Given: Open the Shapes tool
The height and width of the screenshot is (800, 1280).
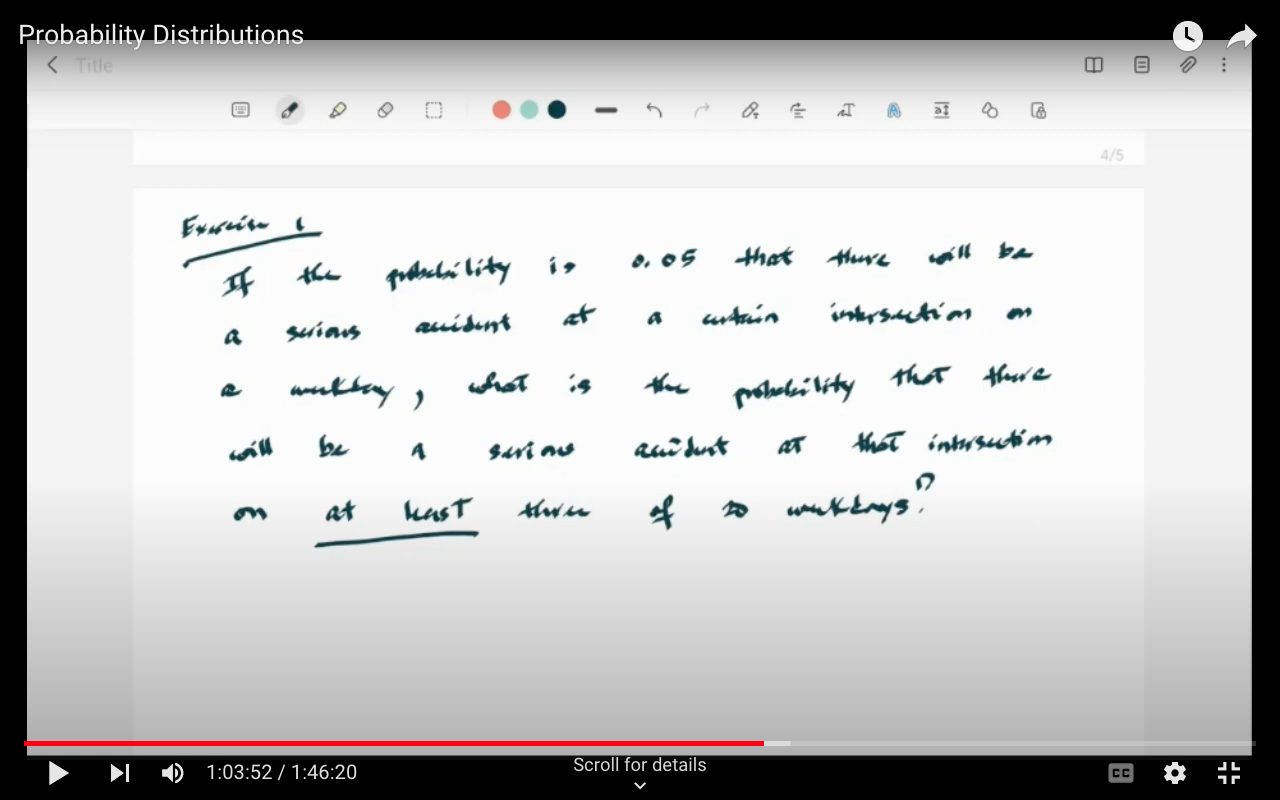Looking at the screenshot, I should [989, 110].
